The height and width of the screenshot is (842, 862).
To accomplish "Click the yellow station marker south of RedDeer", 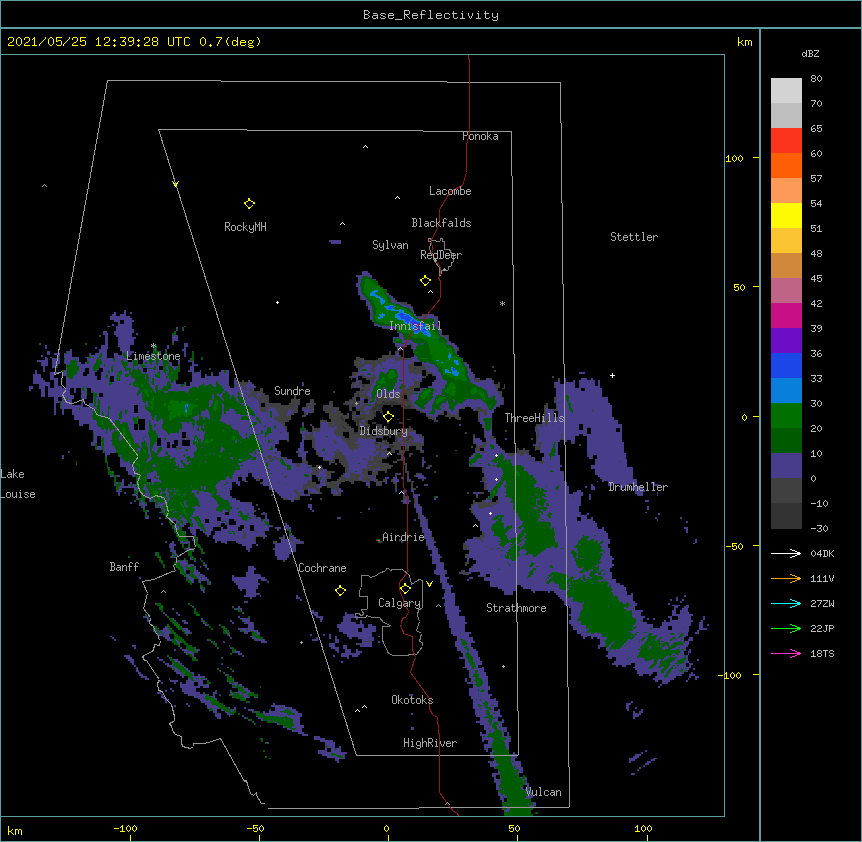I will point(425,281).
